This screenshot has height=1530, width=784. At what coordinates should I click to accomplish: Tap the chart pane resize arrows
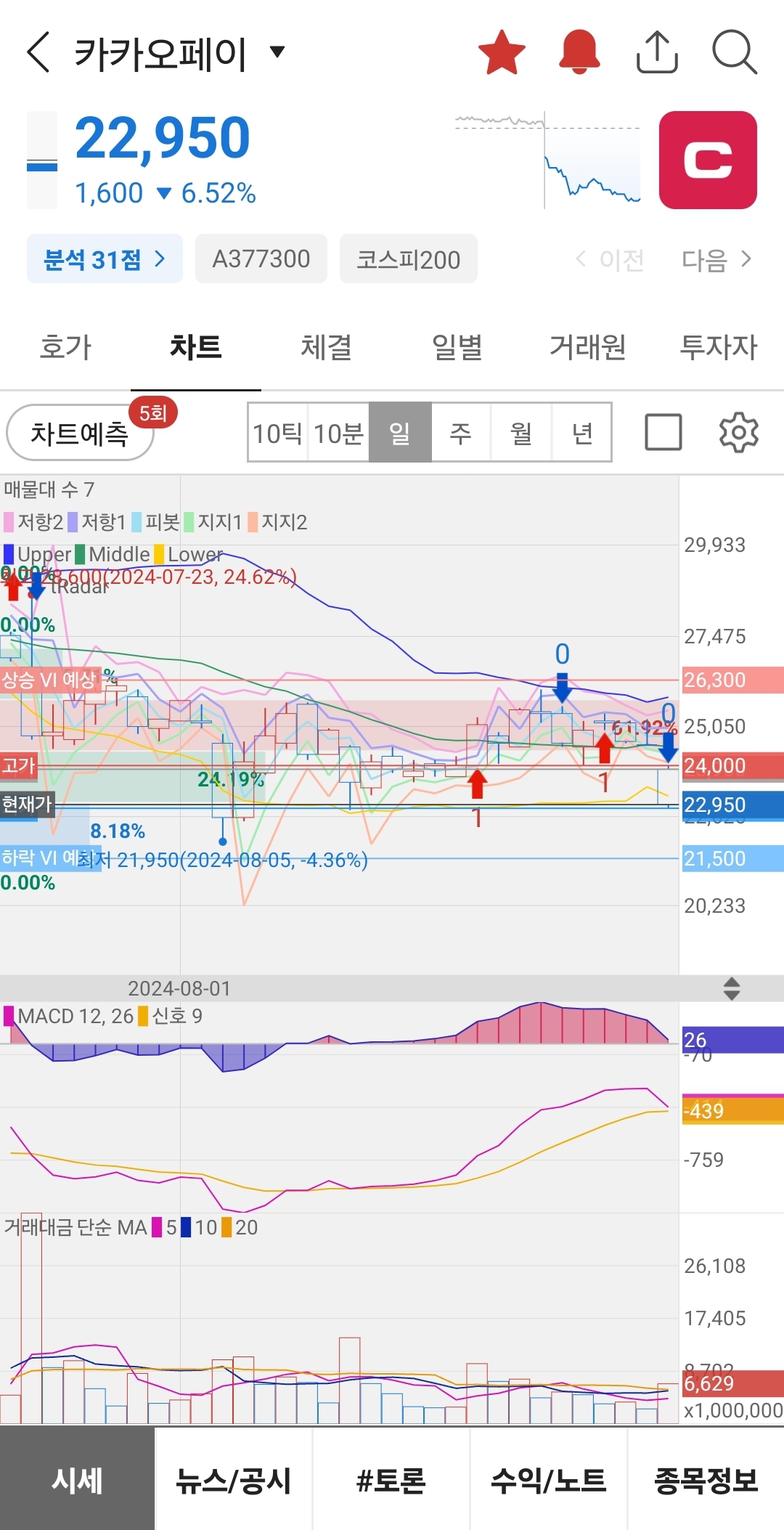732,988
